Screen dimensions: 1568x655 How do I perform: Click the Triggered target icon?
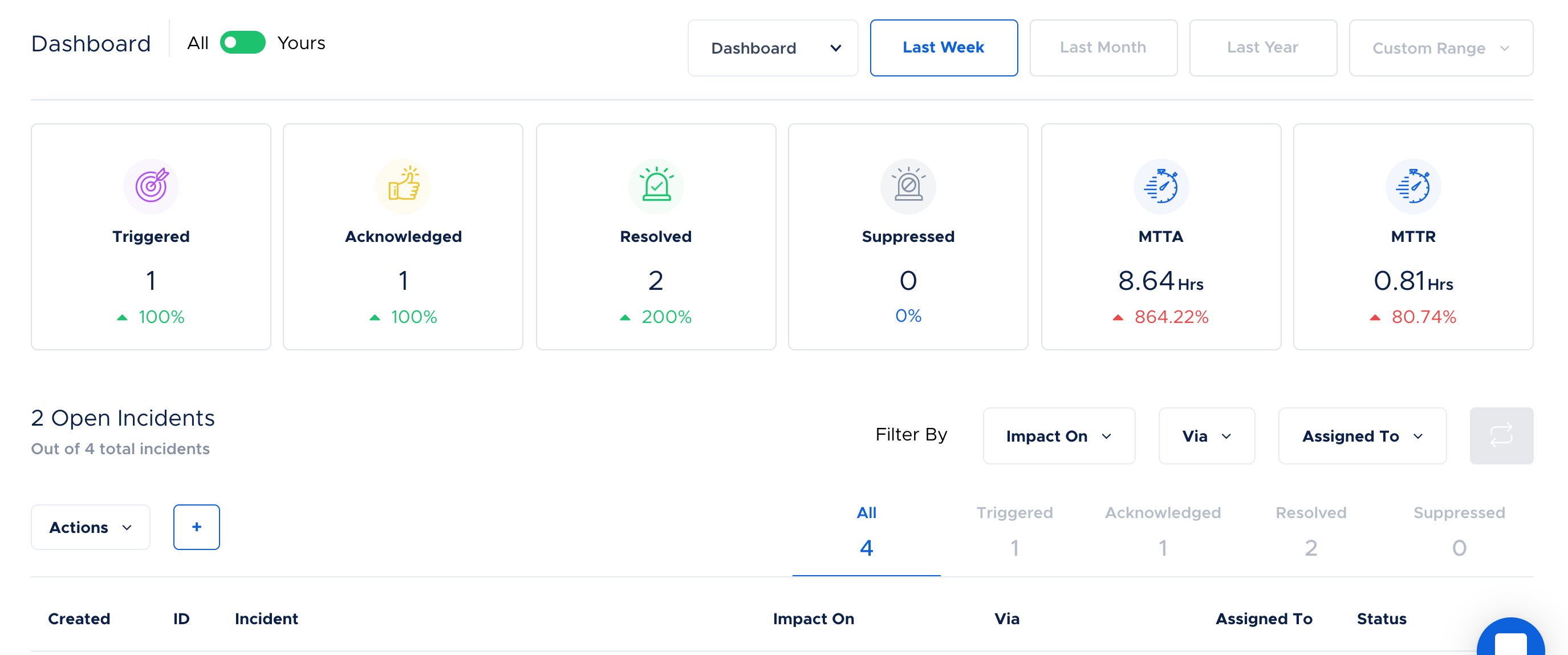click(x=151, y=186)
